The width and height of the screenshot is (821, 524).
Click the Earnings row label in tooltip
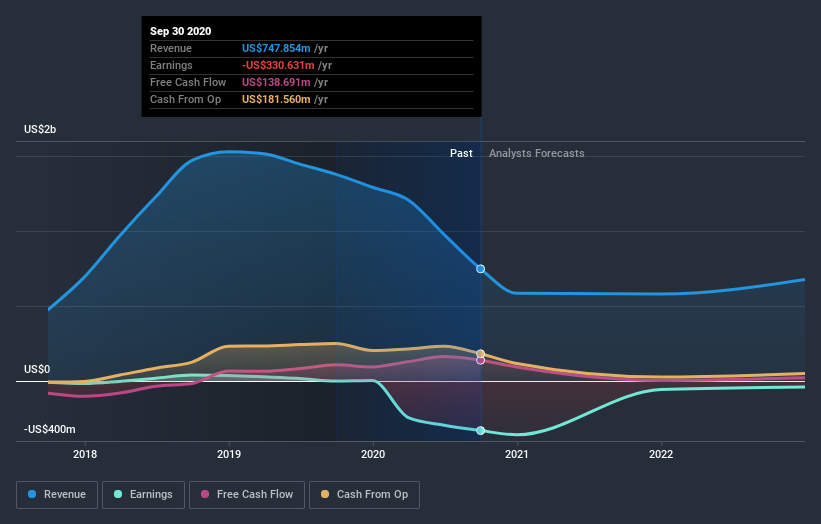coord(171,65)
